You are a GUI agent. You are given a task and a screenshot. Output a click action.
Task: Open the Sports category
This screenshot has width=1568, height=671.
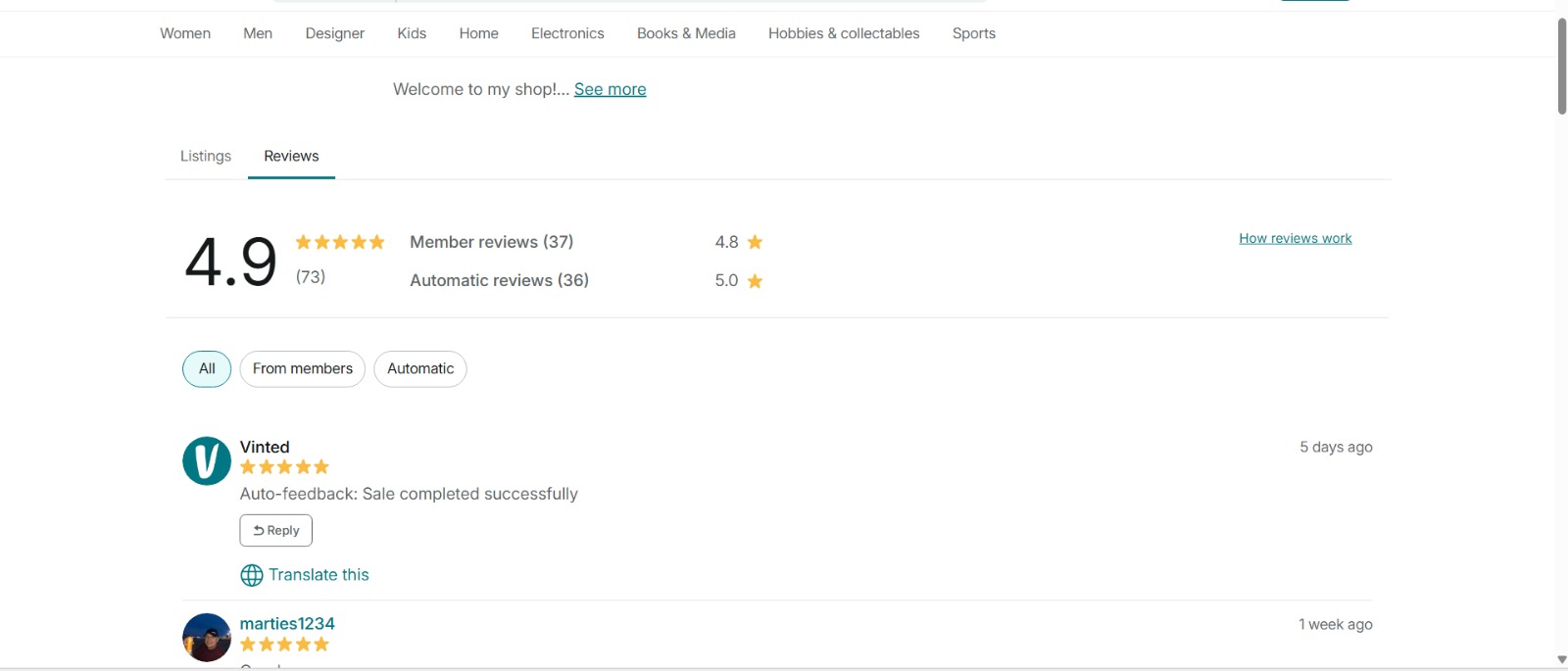click(974, 33)
